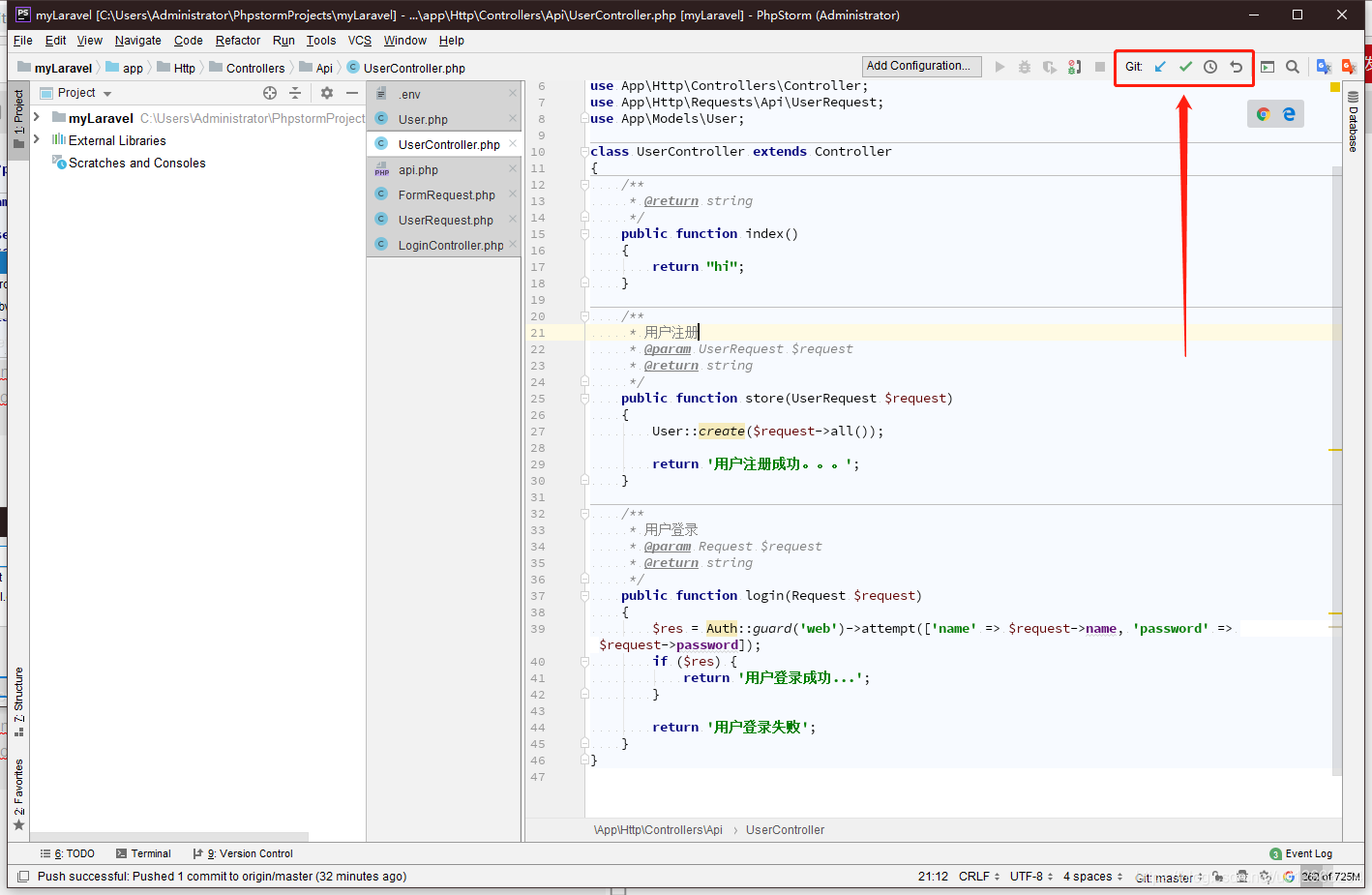Viewport: 1372px width, 895px height.
Task: Click the Git Update Project arrow icon
Action: [x=1160, y=67]
